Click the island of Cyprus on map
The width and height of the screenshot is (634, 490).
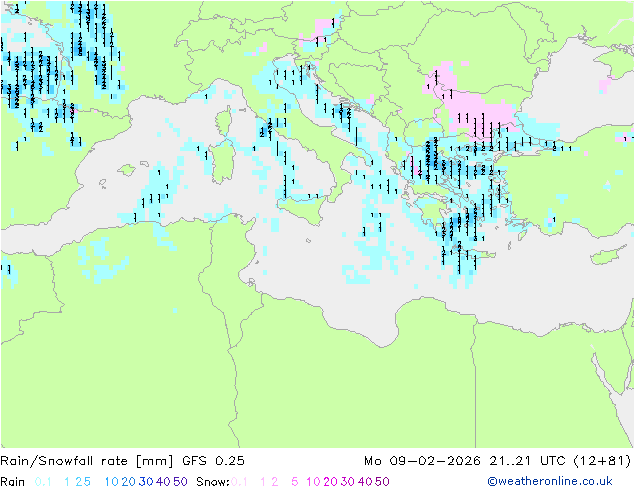606,256
